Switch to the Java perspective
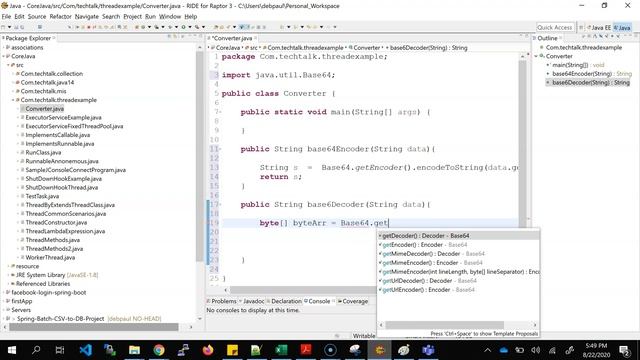This screenshot has width=640, height=360. tap(622, 27)
